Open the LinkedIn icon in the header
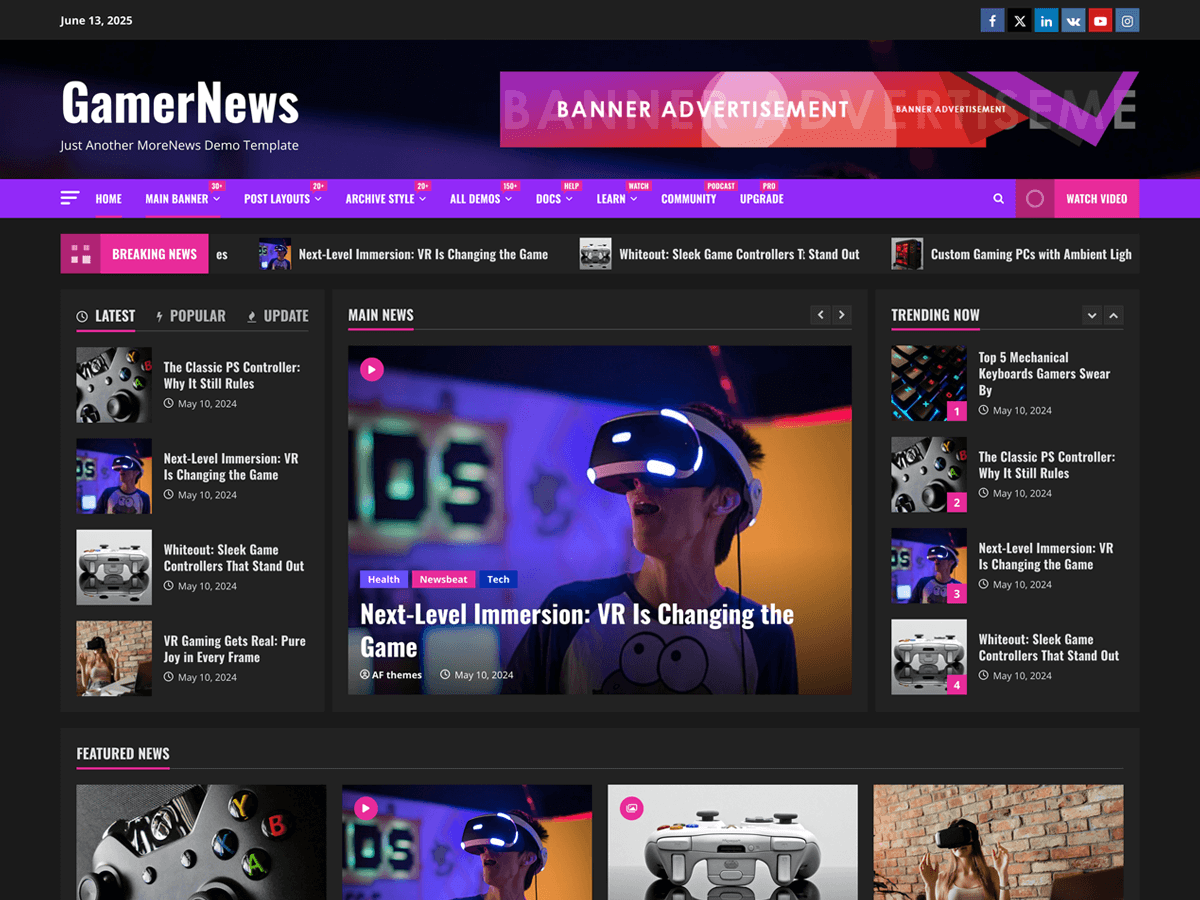 1046,20
